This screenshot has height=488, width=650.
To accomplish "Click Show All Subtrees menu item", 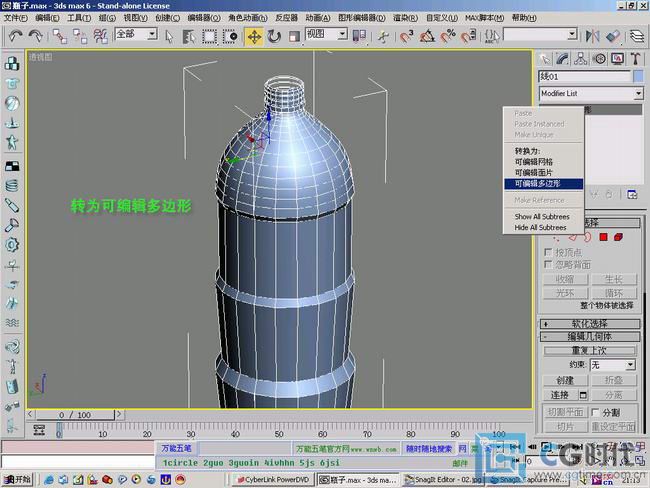I will click(543, 216).
